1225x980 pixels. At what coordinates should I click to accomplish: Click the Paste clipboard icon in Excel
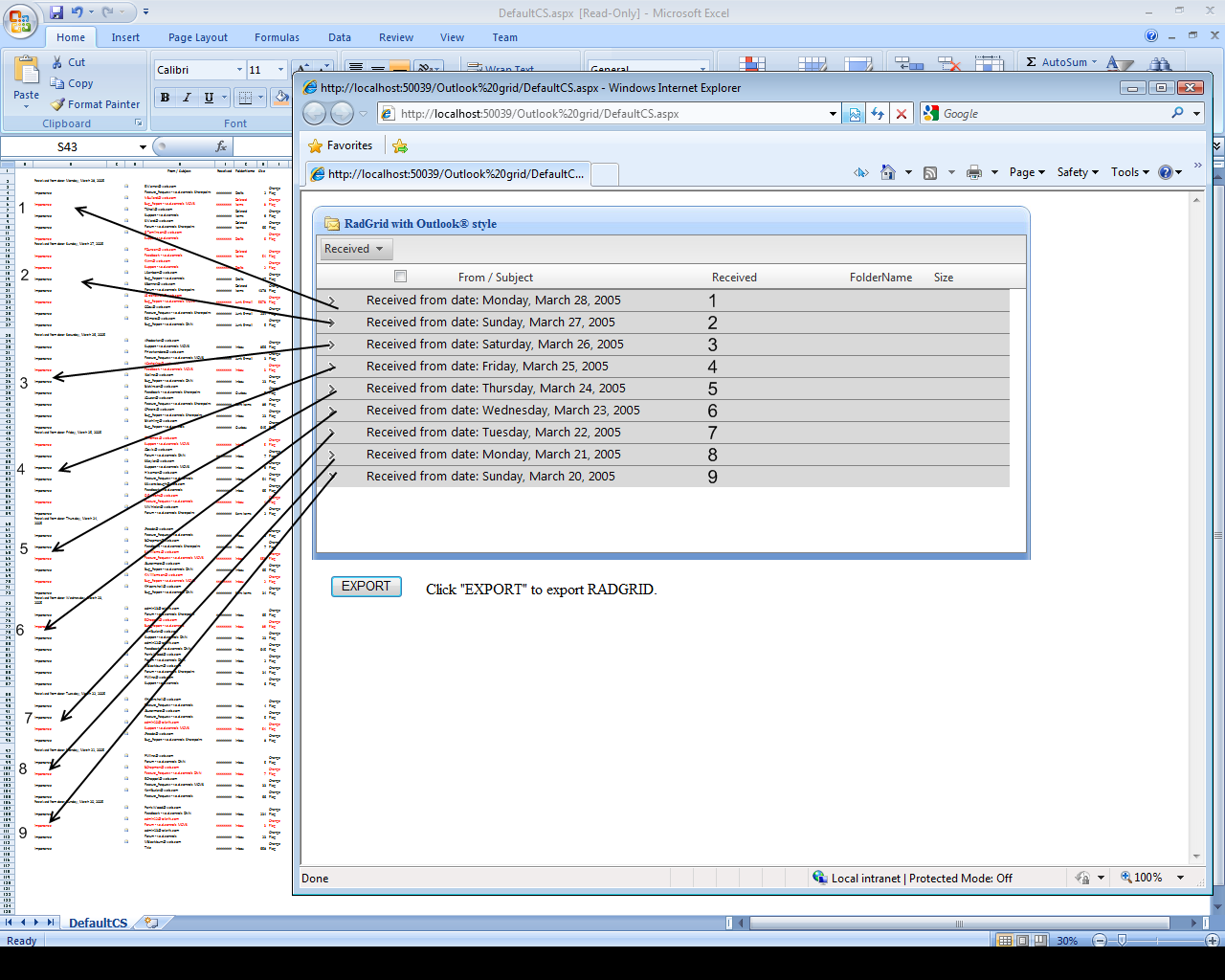coord(27,72)
